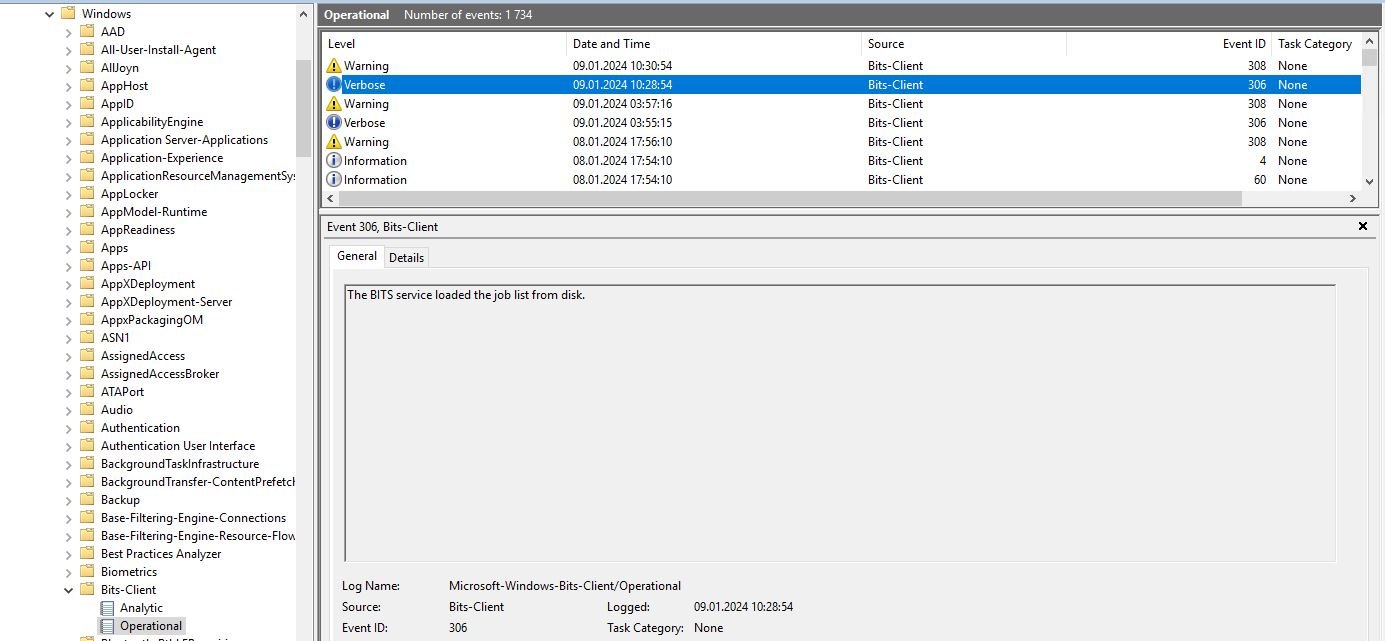
Task: Click the Backup folder icon
Action: [x=87, y=500]
